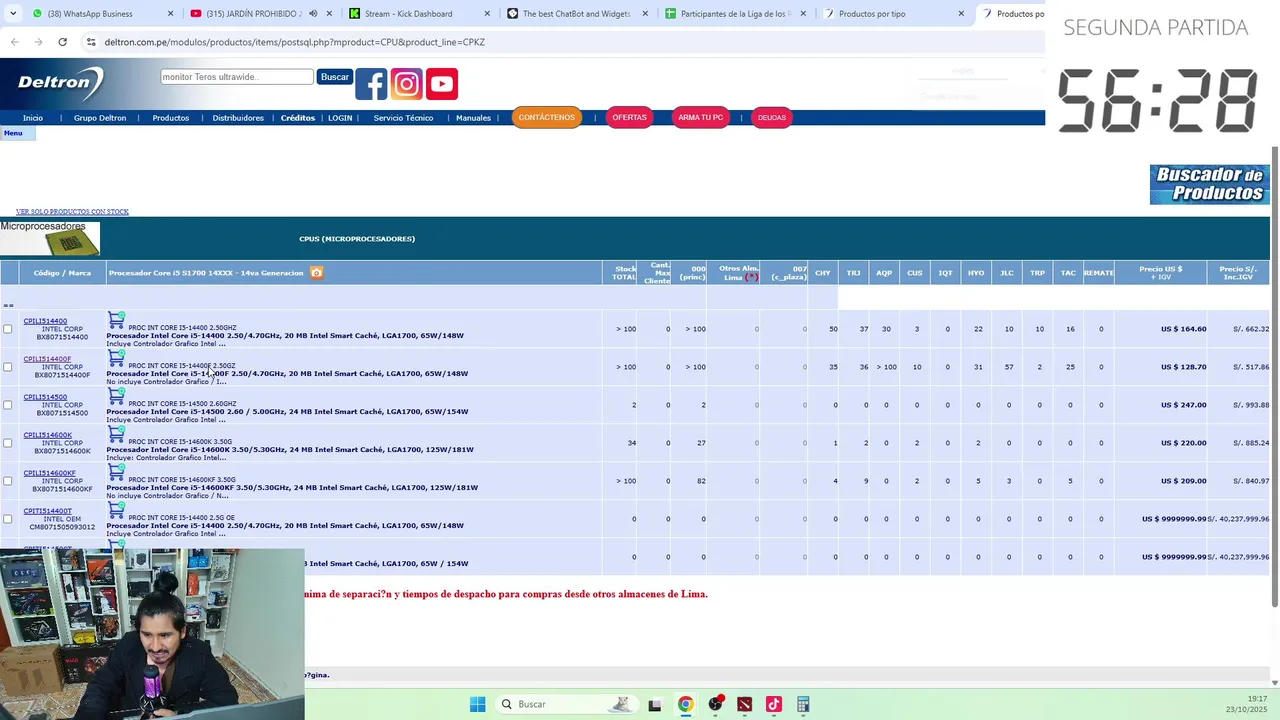Image resolution: width=1280 pixels, height=720 pixels.
Task: Click the OFERTAS button
Action: tap(629, 117)
